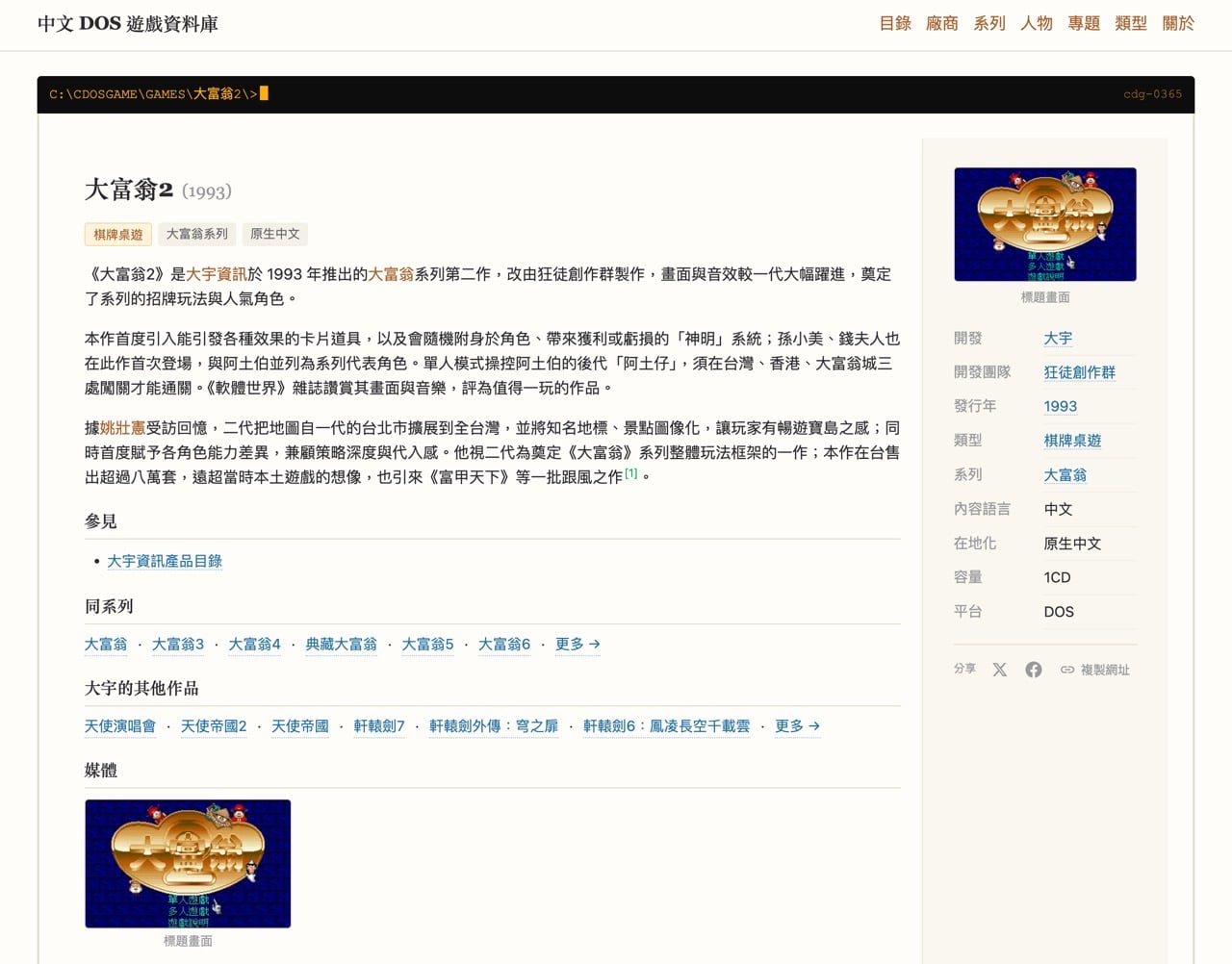Share the page on X (Twitter)
Viewport: 1232px width, 964px height.
point(1000,670)
